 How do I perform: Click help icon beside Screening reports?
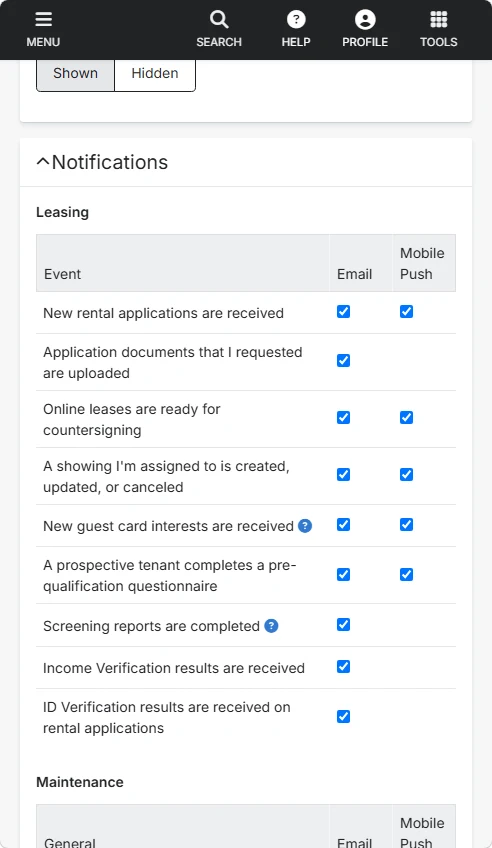pos(271,626)
